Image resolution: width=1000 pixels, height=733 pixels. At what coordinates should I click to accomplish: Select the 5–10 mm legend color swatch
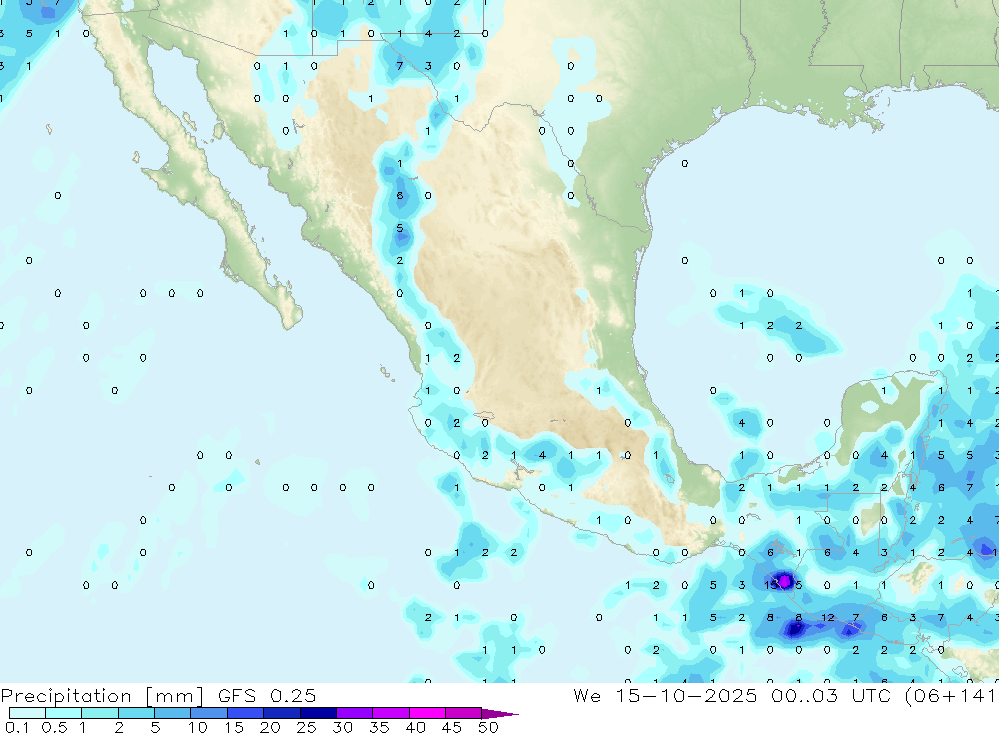point(173,713)
